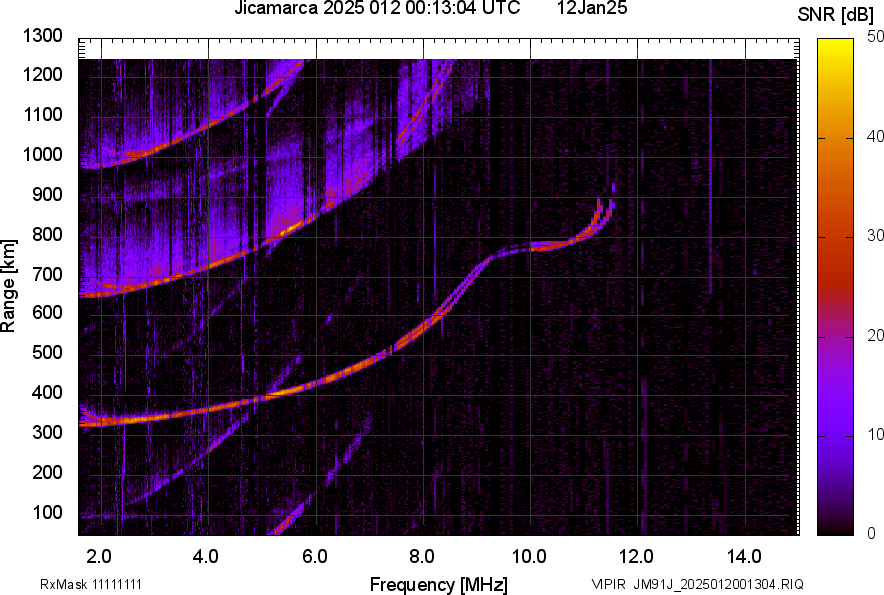Select the Range [km] vertical axis label
The height and width of the screenshot is (595, 884).
[9, 285]
